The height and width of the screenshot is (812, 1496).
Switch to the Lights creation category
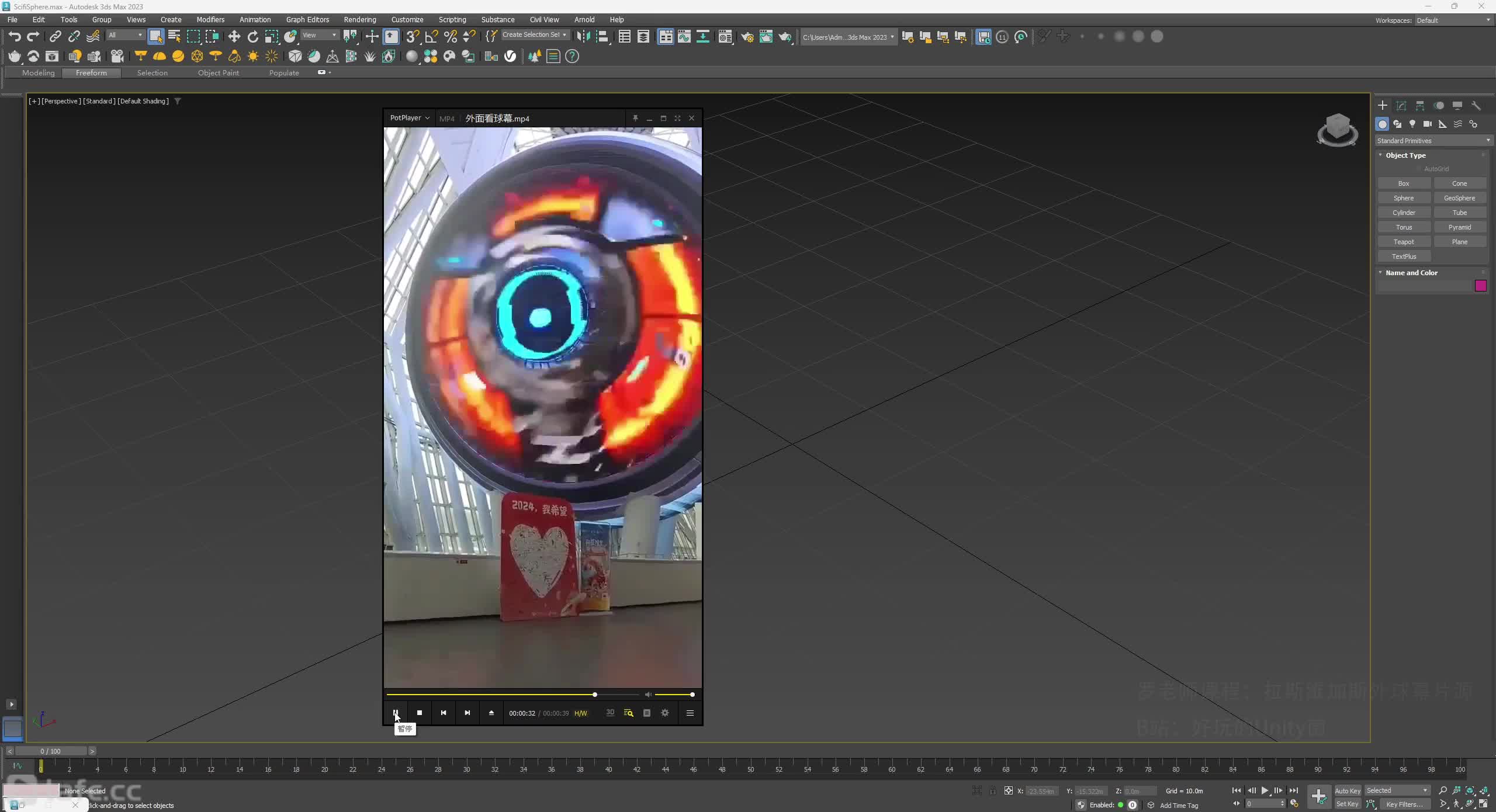[1412, 124]
